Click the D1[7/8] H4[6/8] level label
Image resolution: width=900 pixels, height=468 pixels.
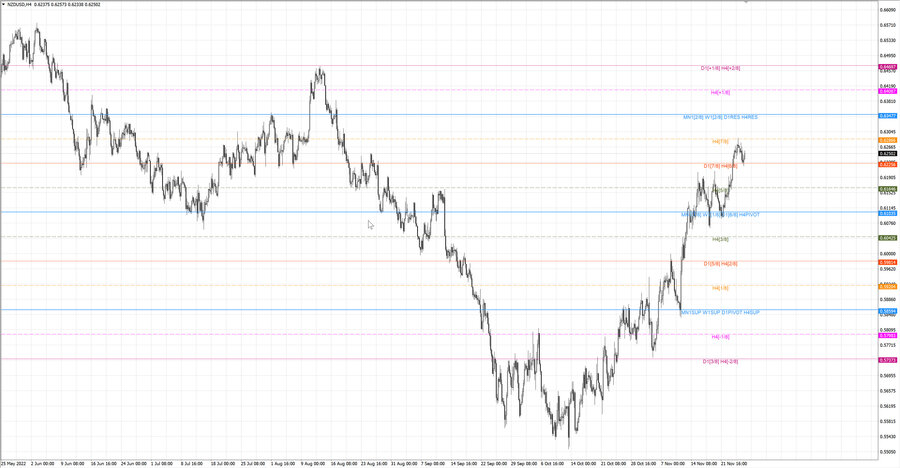point(720,166)
